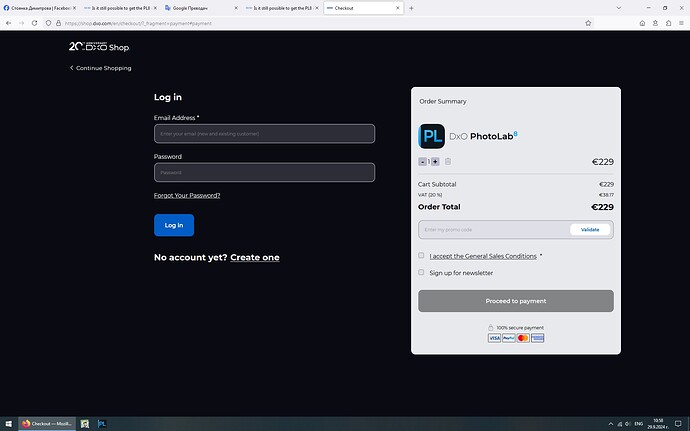Reload the current checkout page
The width and height of the screenshot is (690, 431).
[34, 23]
